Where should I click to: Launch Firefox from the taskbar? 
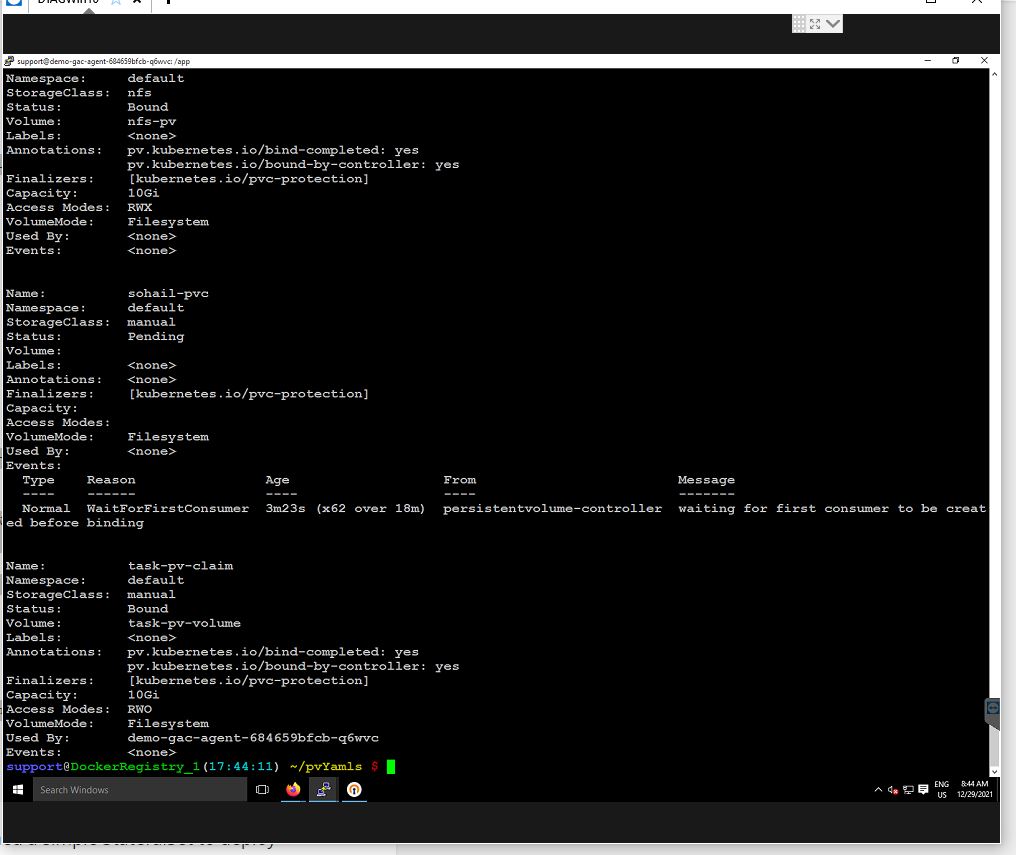tap(293, 789)
